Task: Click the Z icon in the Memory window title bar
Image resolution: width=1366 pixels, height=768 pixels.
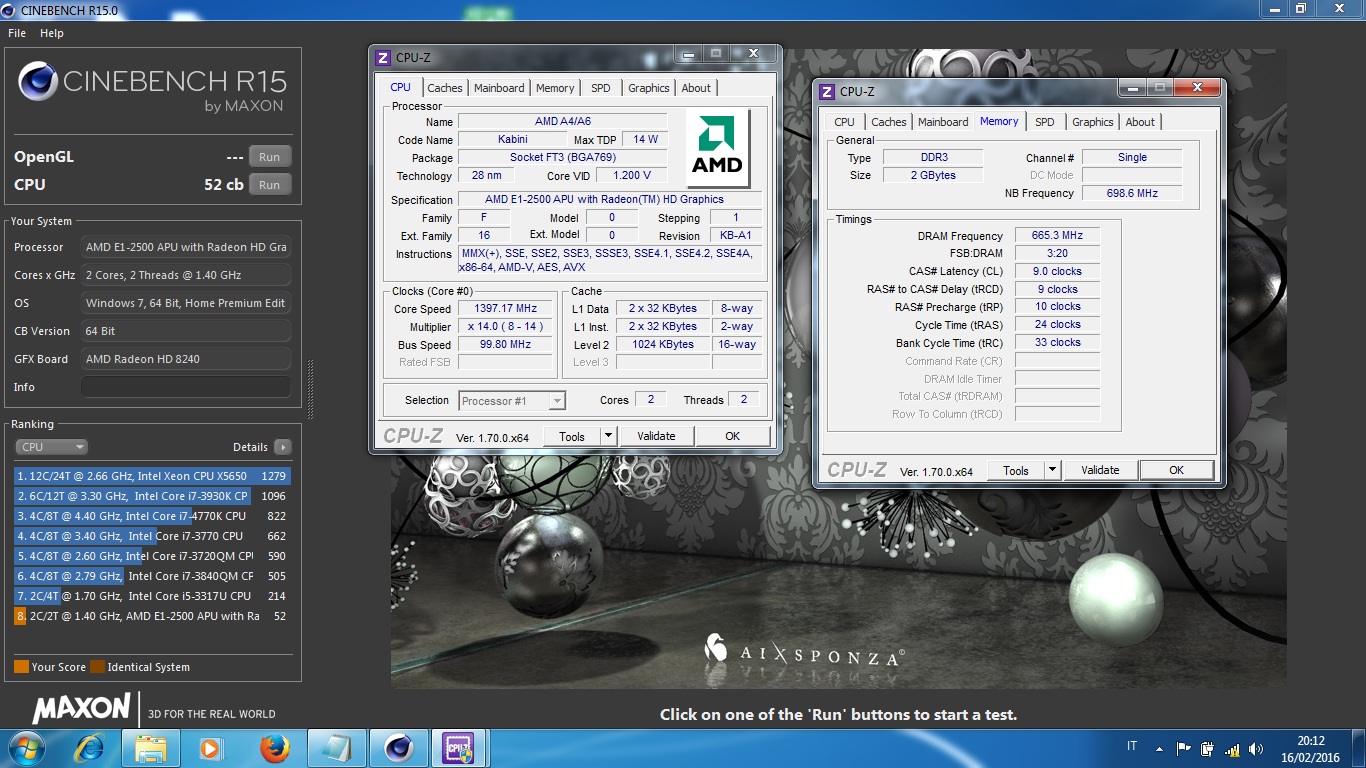Action: pyautogui.click(x=827, y=92)
